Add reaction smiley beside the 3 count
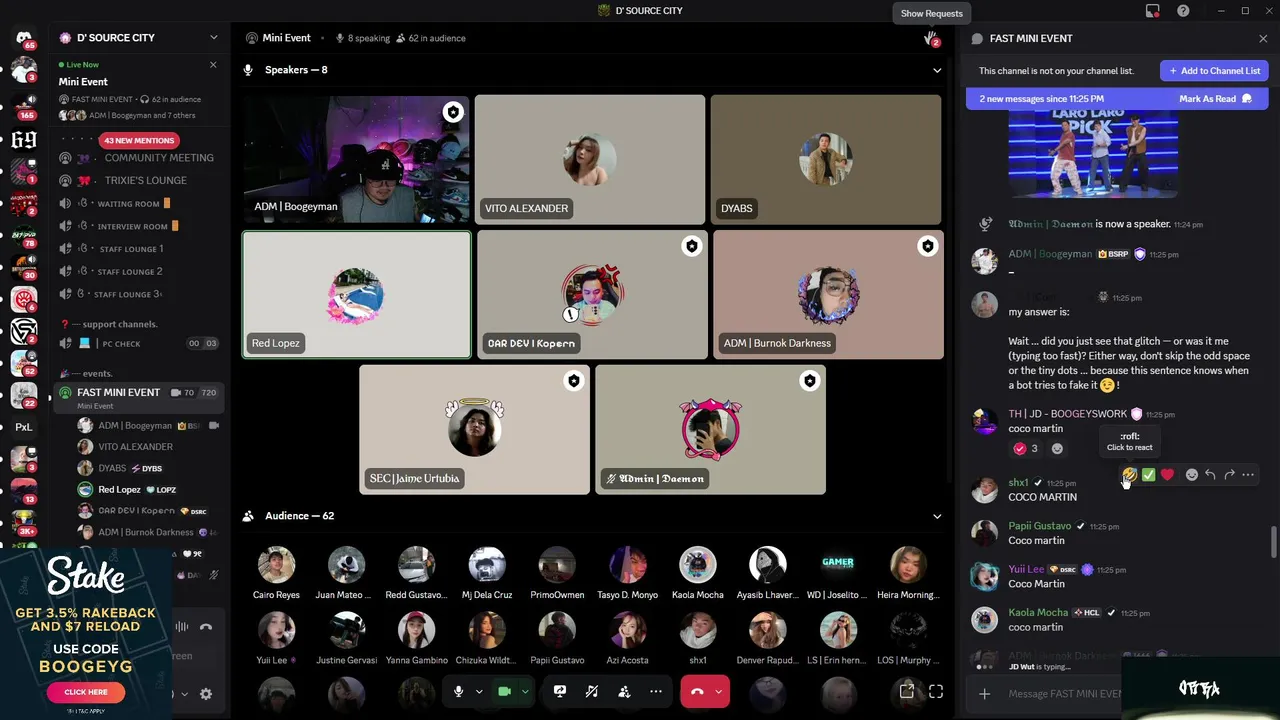The width and height of the screenshot is (1280, 720). 1057,449
